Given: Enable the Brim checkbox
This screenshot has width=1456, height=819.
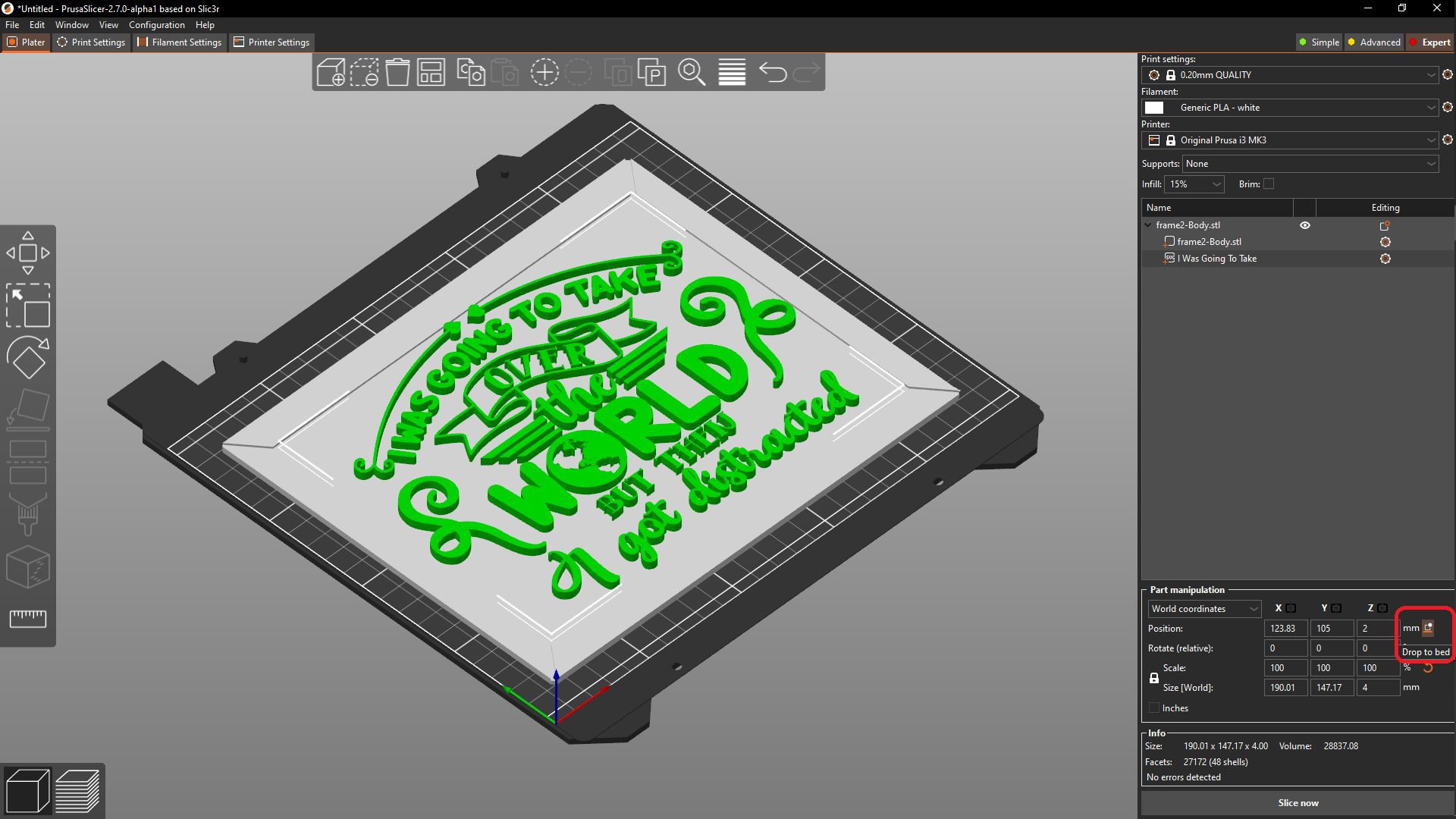Looking at the screenshot, I should 1268,184.
